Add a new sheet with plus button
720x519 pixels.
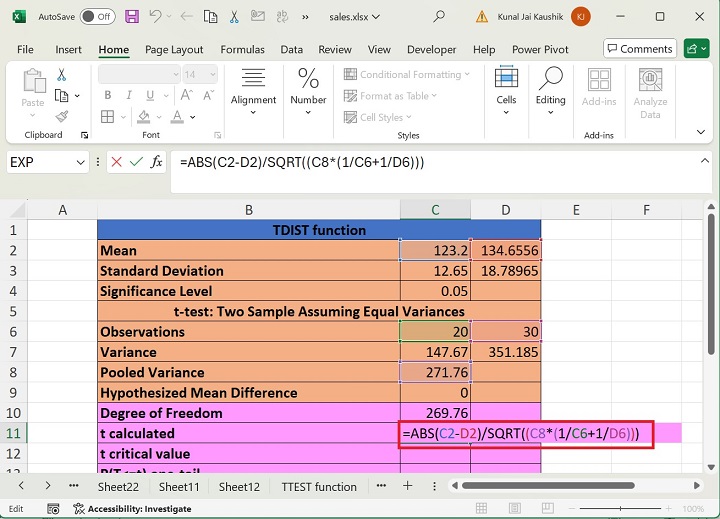[x=407, y=486]
